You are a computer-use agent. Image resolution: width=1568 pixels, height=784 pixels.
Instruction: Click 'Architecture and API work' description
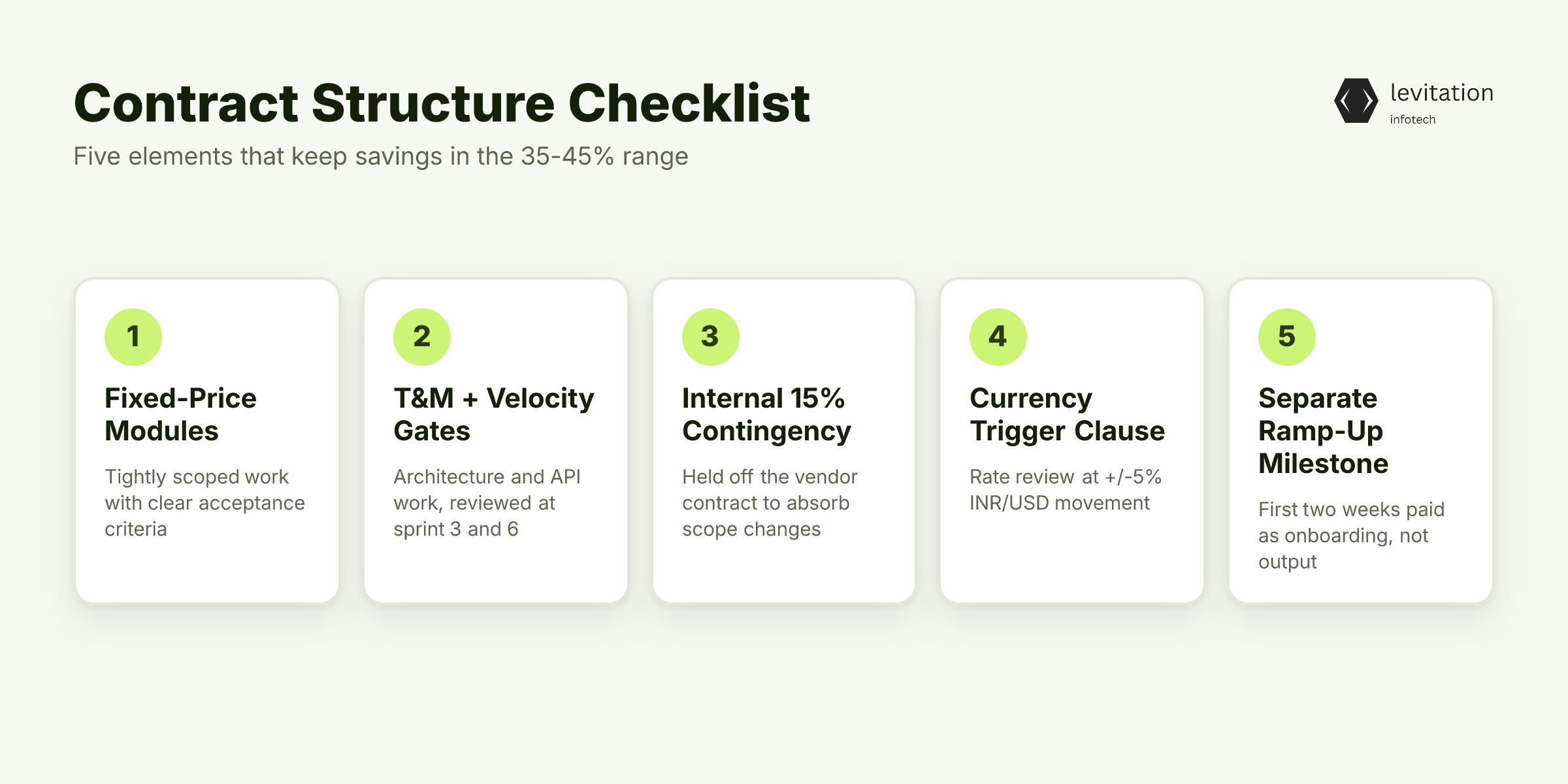click(487, 502)
